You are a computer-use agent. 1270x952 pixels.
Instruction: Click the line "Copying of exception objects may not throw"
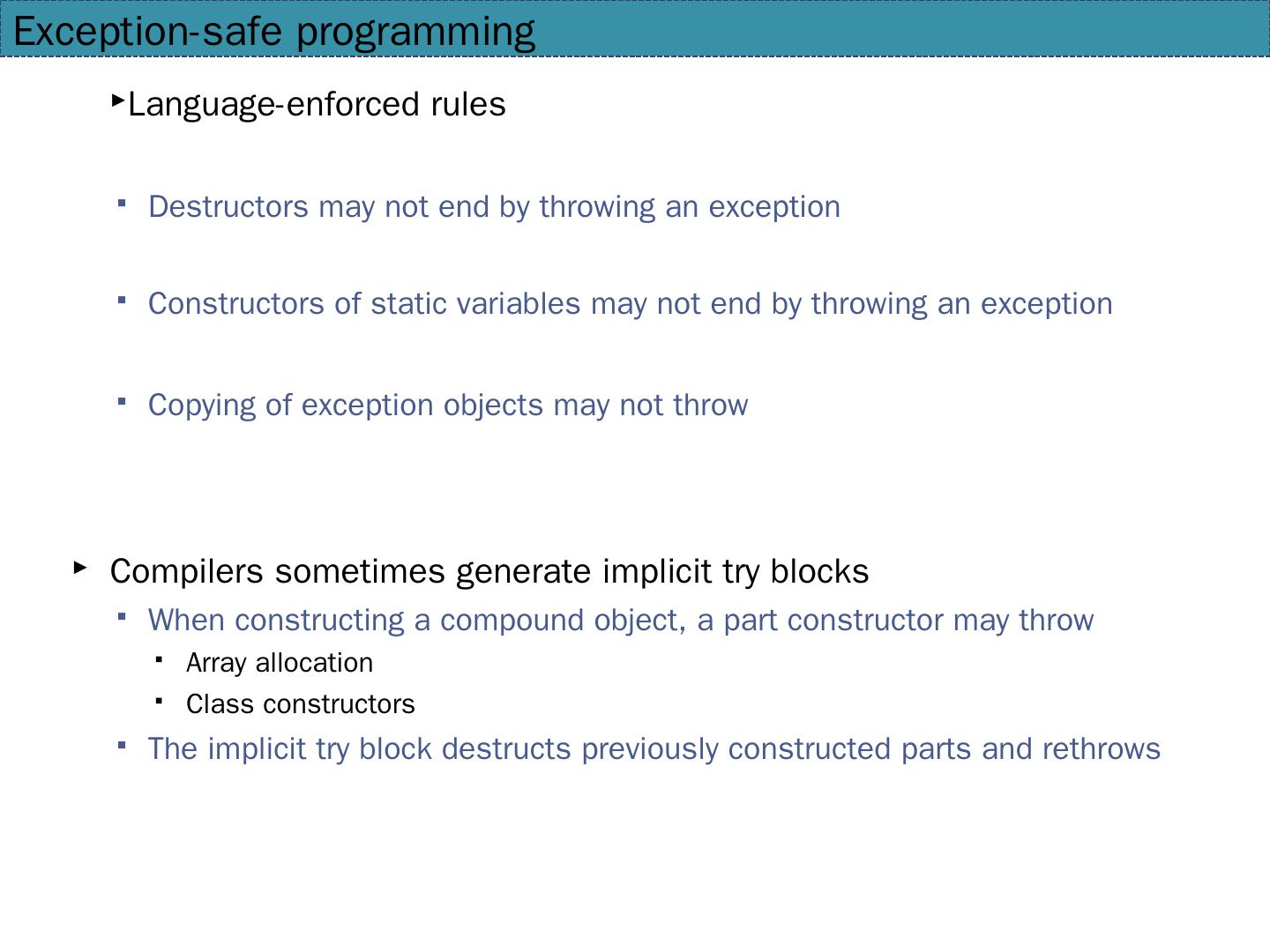[448, 405]
